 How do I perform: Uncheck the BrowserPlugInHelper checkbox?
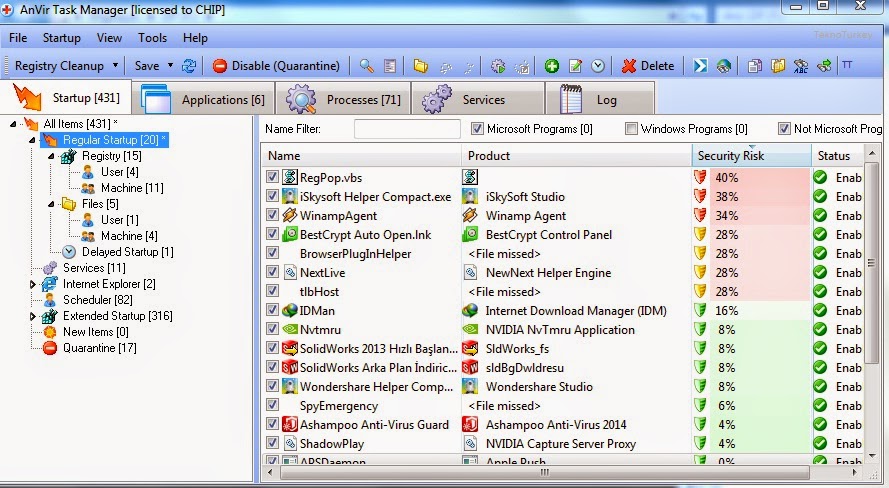pos(272,253)
